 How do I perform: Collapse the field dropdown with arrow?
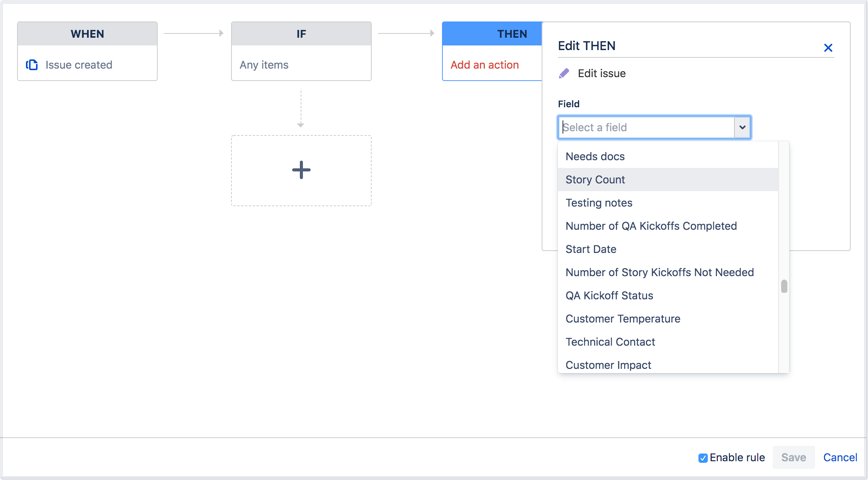(x=742, y=127)
